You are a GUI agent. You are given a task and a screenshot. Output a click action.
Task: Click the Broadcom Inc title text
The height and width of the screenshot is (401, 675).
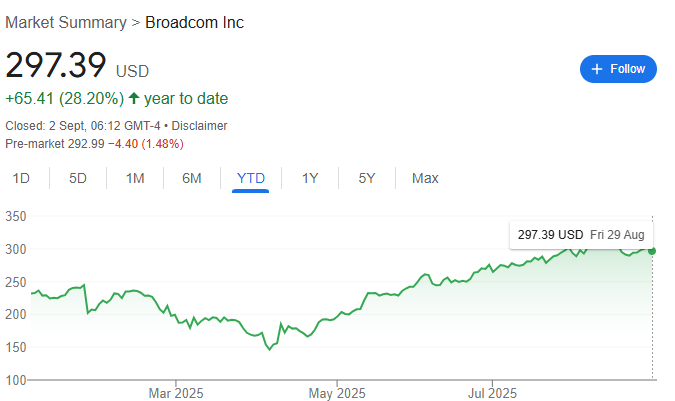click(195, 22)
